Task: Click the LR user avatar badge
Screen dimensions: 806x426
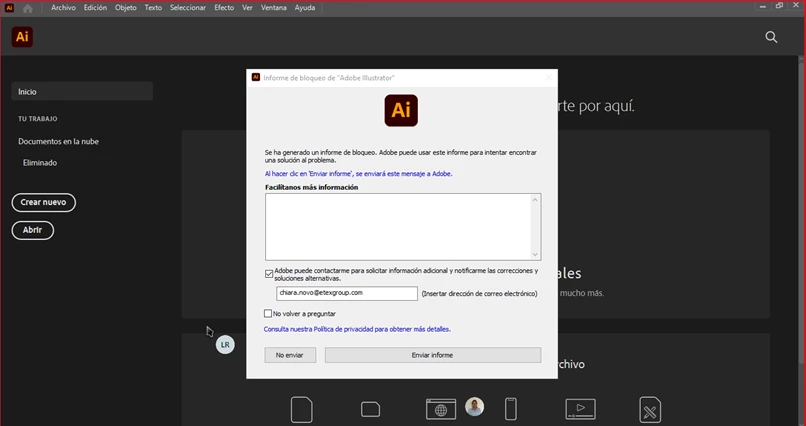Action: (225, 345)
